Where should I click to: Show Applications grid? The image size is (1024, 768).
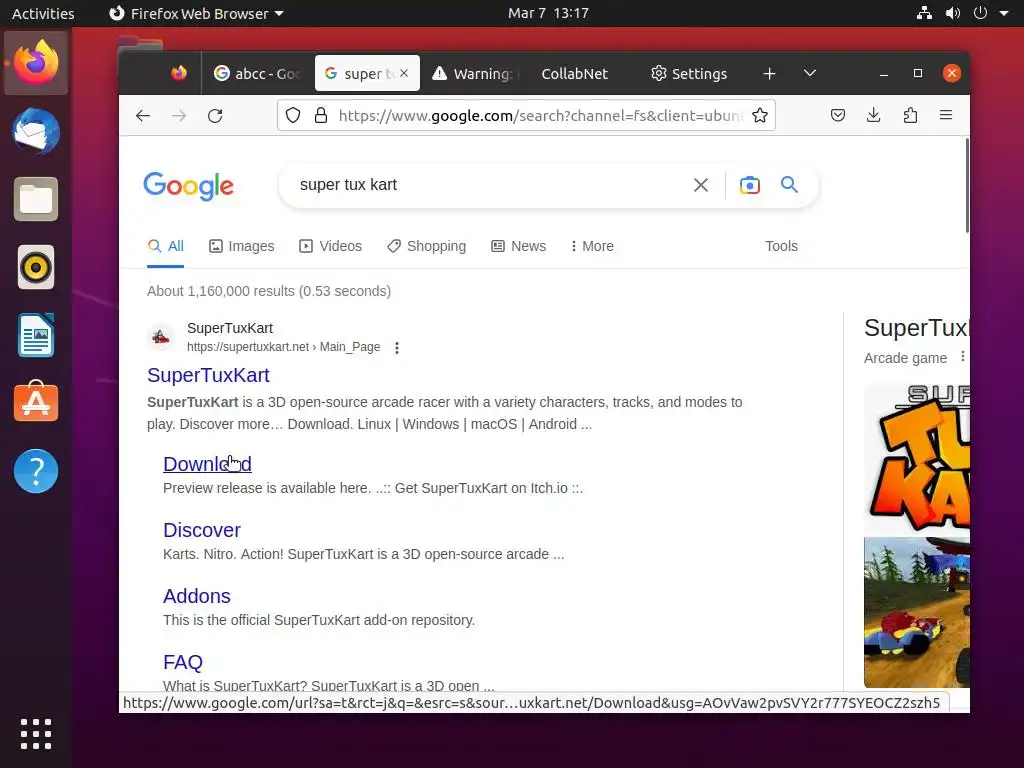36,734
